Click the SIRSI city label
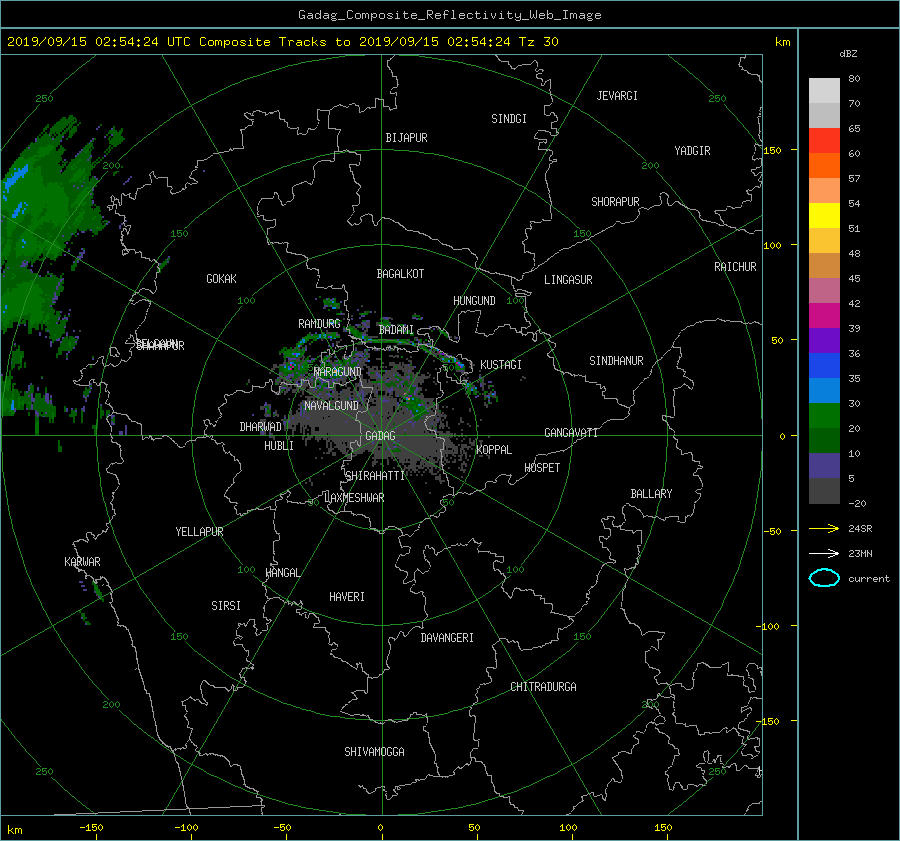The width and height of the screenshot is (900, 841). tap(226, 606)
